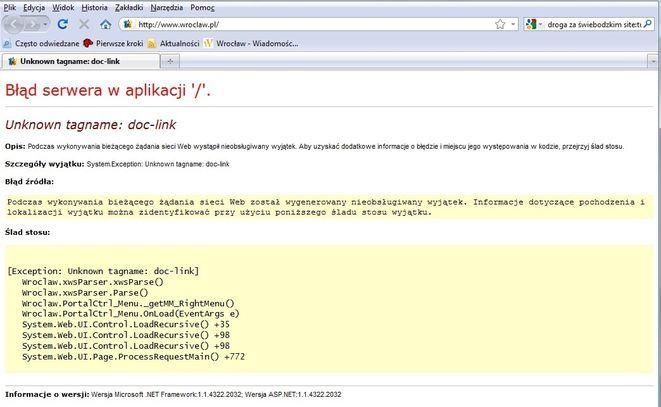The height and width of the screenshot is (407, 661).
Task: Open the Aktualności feed bookmark
Action: point(174,43)
